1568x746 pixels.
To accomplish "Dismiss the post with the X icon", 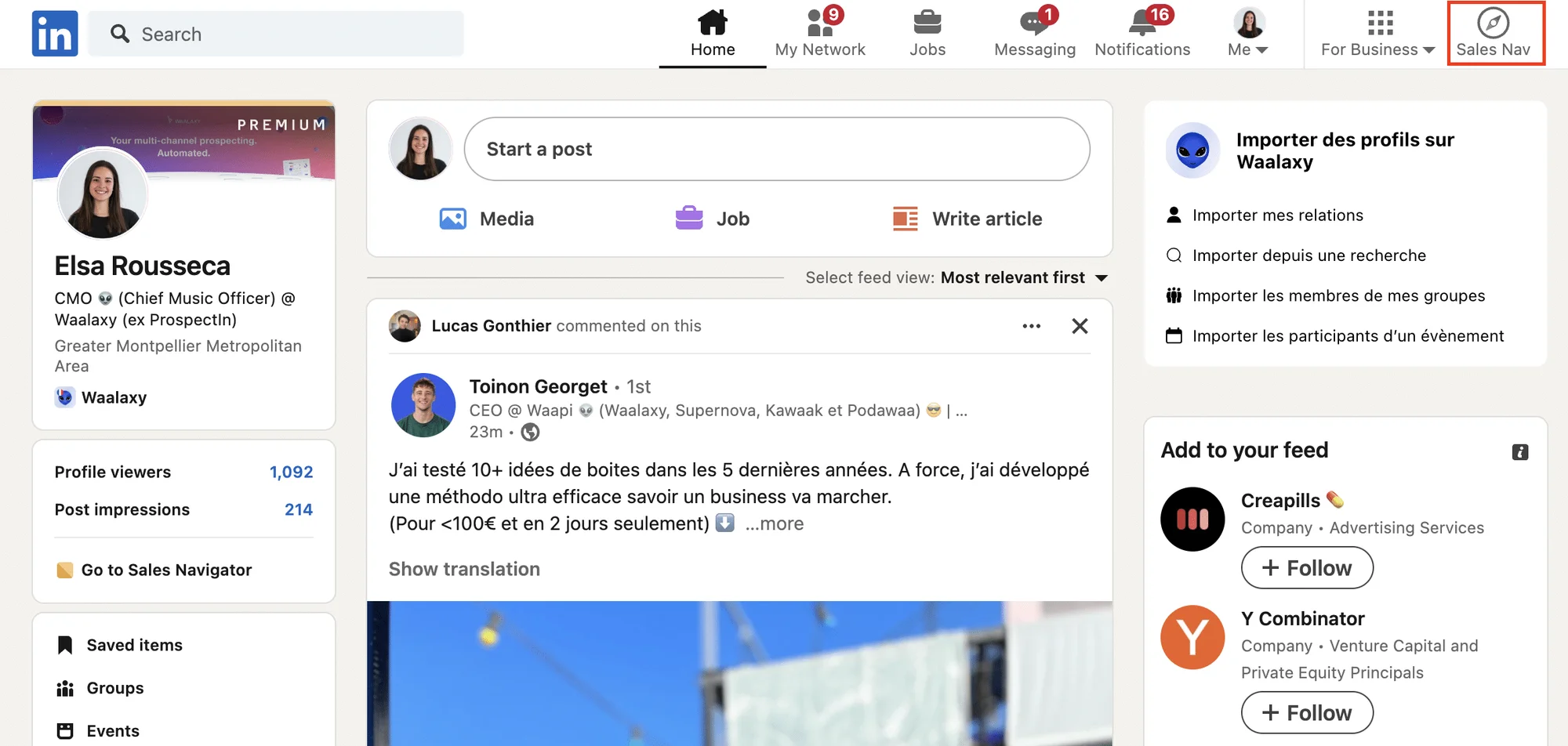I will (1080, 326).
